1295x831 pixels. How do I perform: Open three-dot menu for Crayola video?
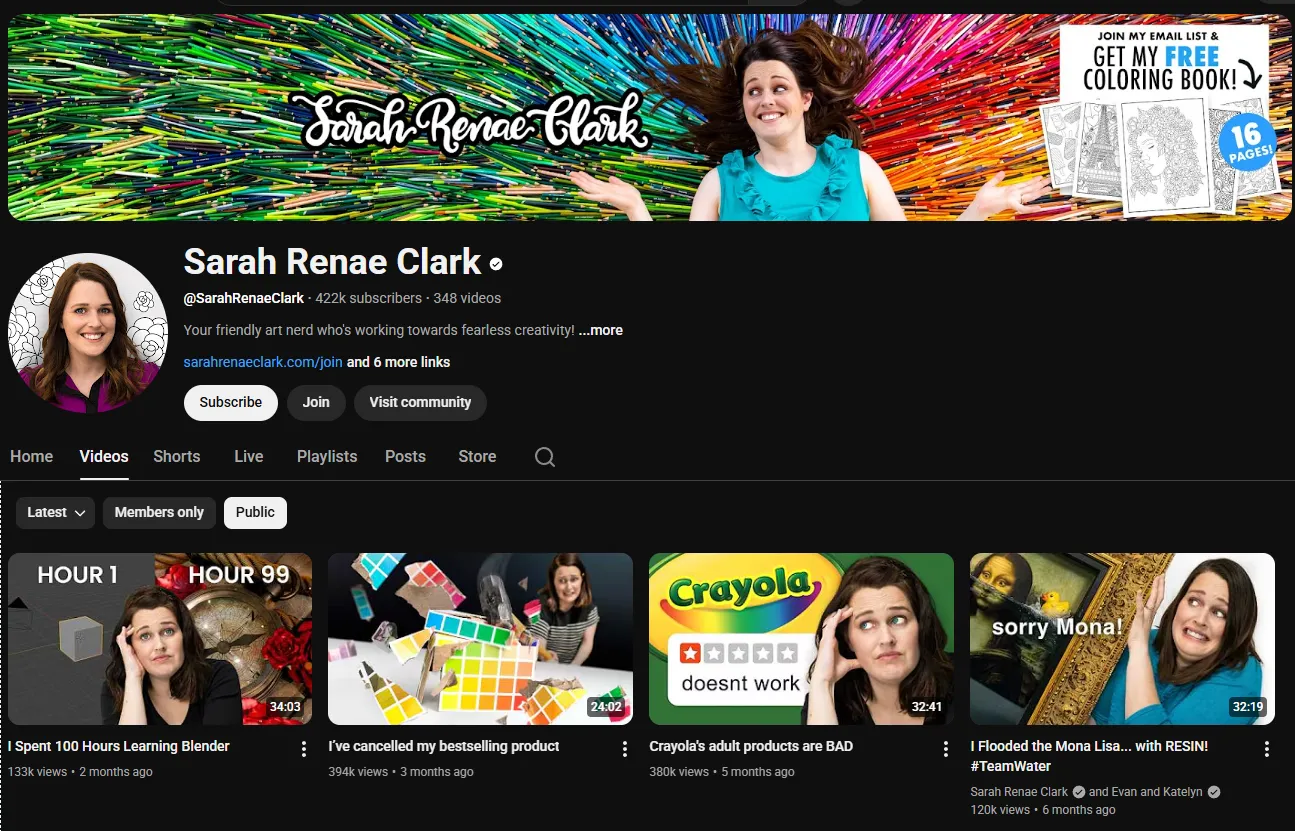pos(946,749)
